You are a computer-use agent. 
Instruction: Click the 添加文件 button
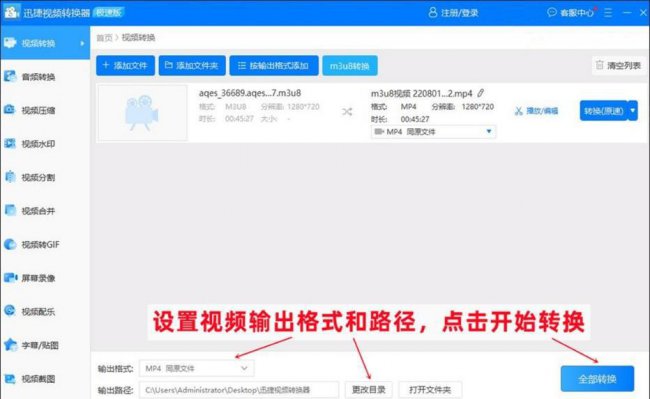[x=125, y=65]
